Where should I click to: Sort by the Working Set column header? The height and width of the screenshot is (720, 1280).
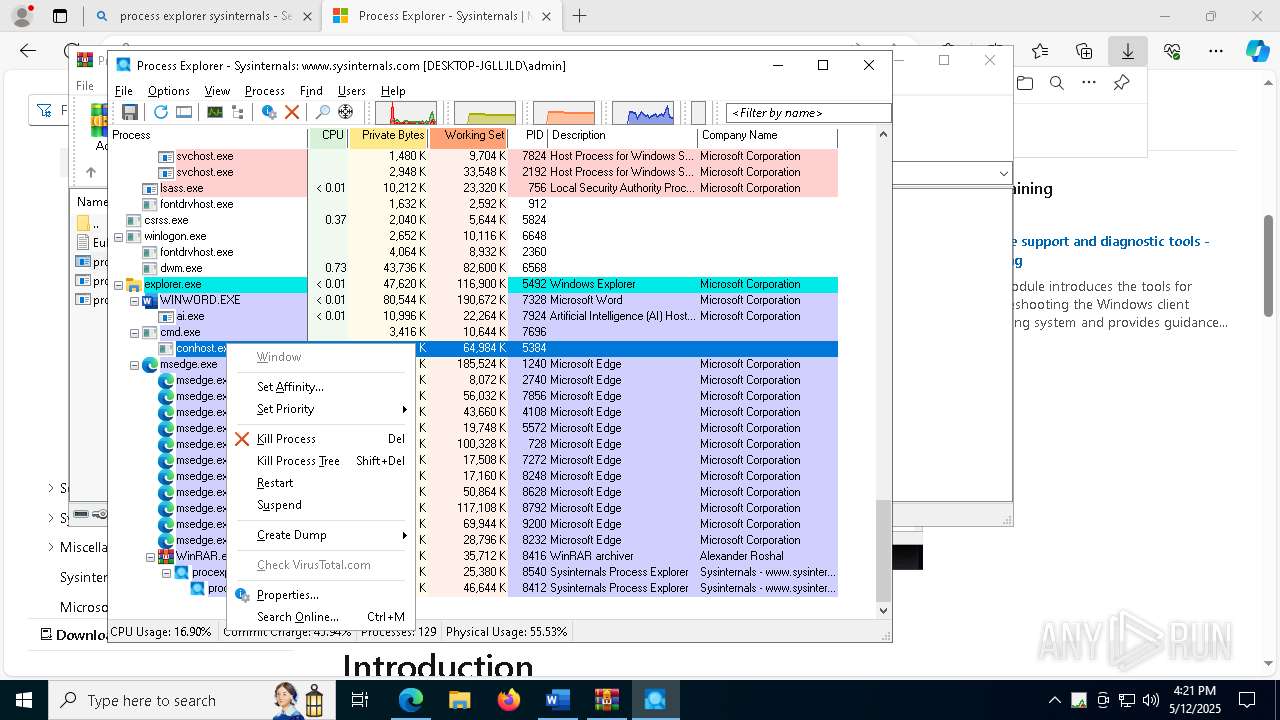tap(468, 138)
